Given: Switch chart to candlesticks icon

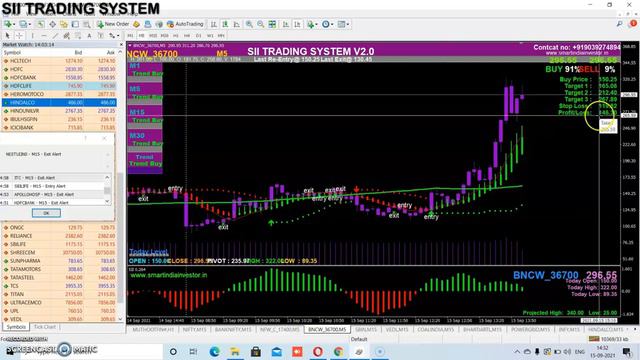Looking at the screenshot, I should click(x=225, y=24).
